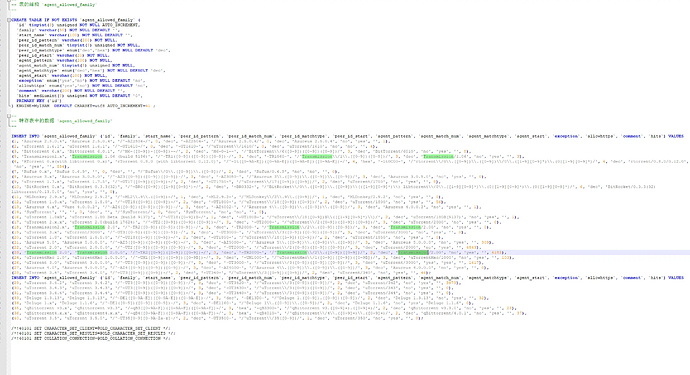Click the 'family' varchar definition line
The height and width of the screenshot is (375, 690).
pyautogui.click(x=68, y=30)
